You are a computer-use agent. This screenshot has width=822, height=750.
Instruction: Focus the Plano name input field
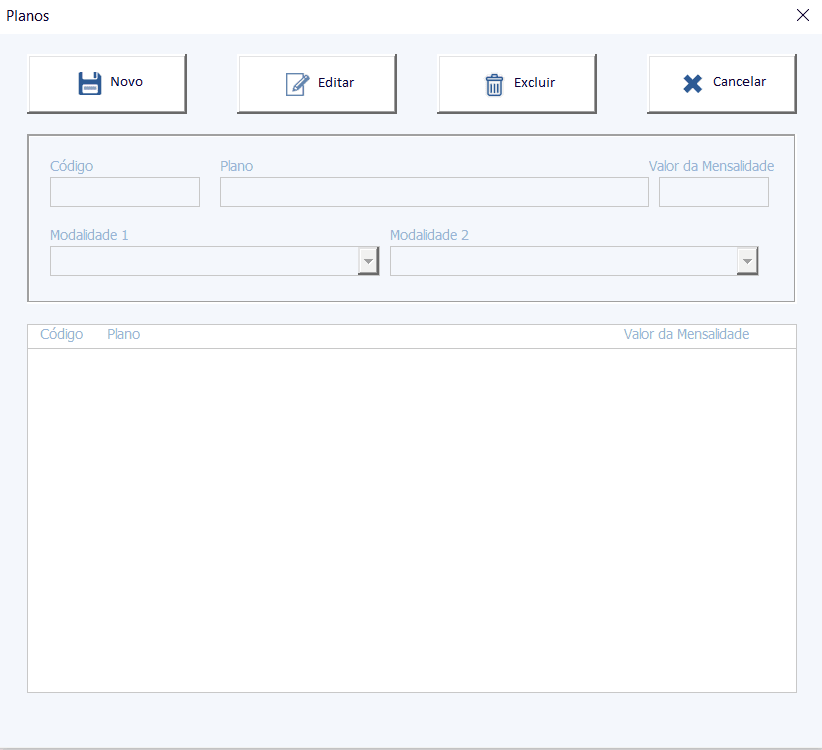(x=434, y=192)
